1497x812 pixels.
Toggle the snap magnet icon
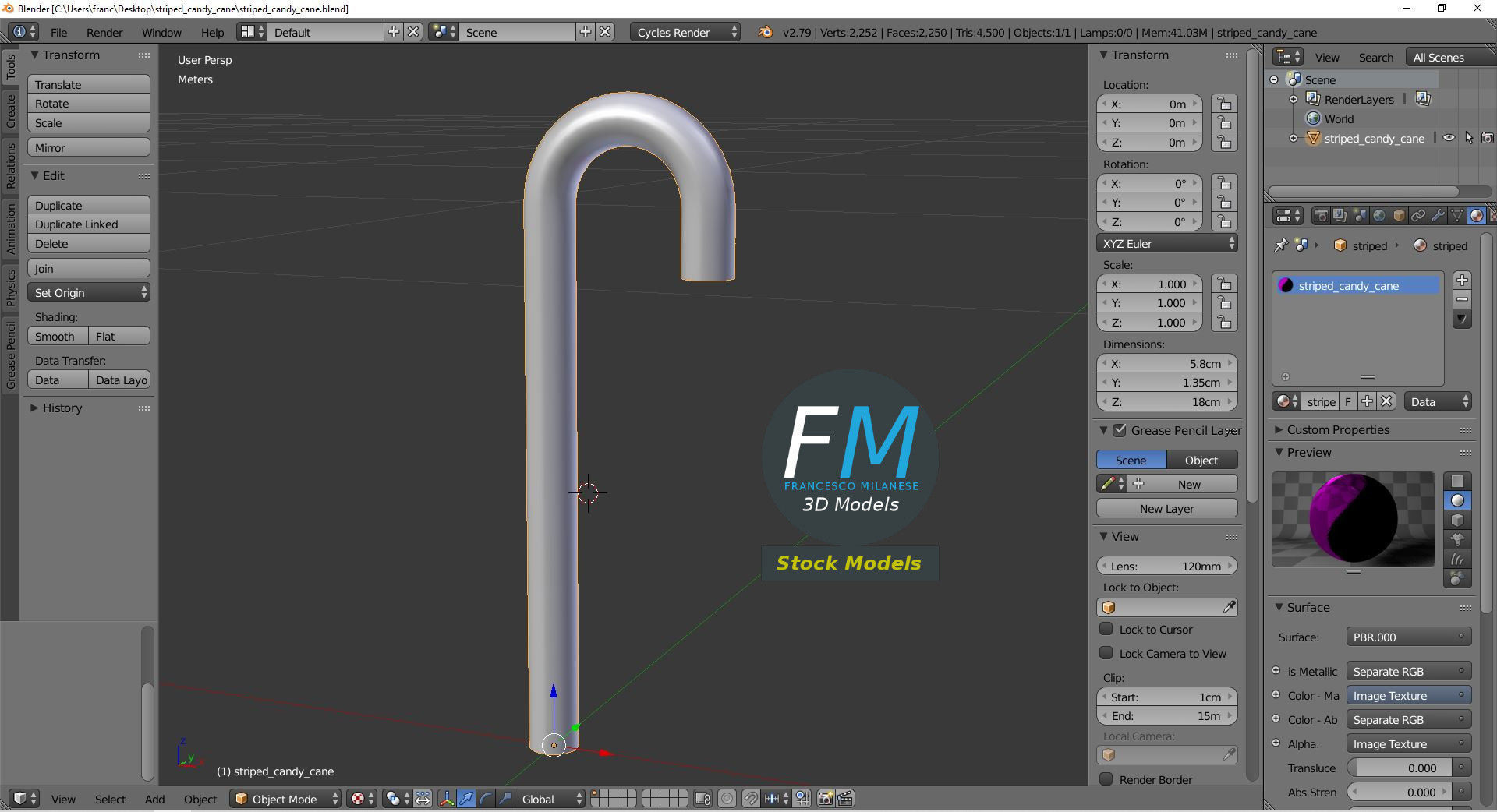pyautogui.click(x=750, y=799)
